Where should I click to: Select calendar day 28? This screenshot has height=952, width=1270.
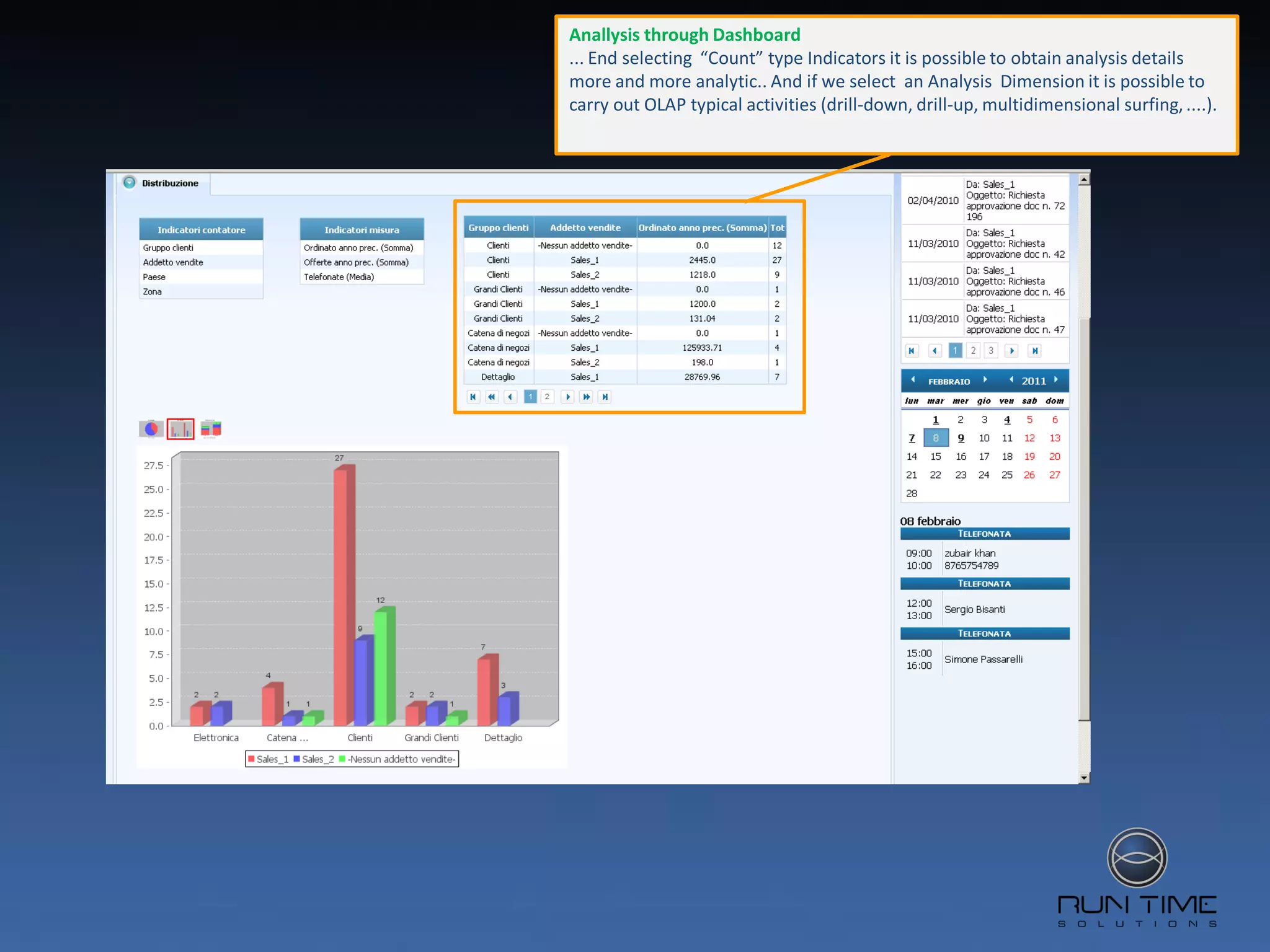(912, 493)
